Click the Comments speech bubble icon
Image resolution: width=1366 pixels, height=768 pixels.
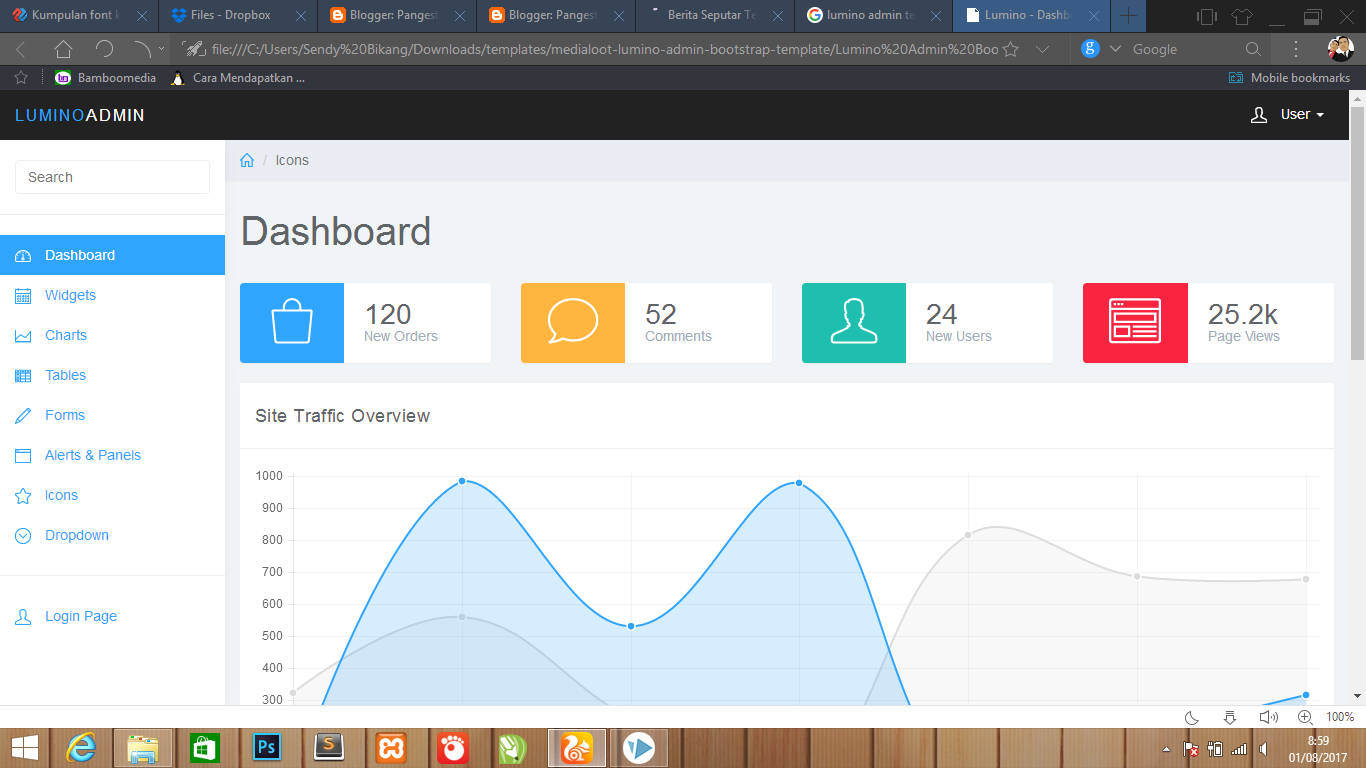tap(572, 323)
